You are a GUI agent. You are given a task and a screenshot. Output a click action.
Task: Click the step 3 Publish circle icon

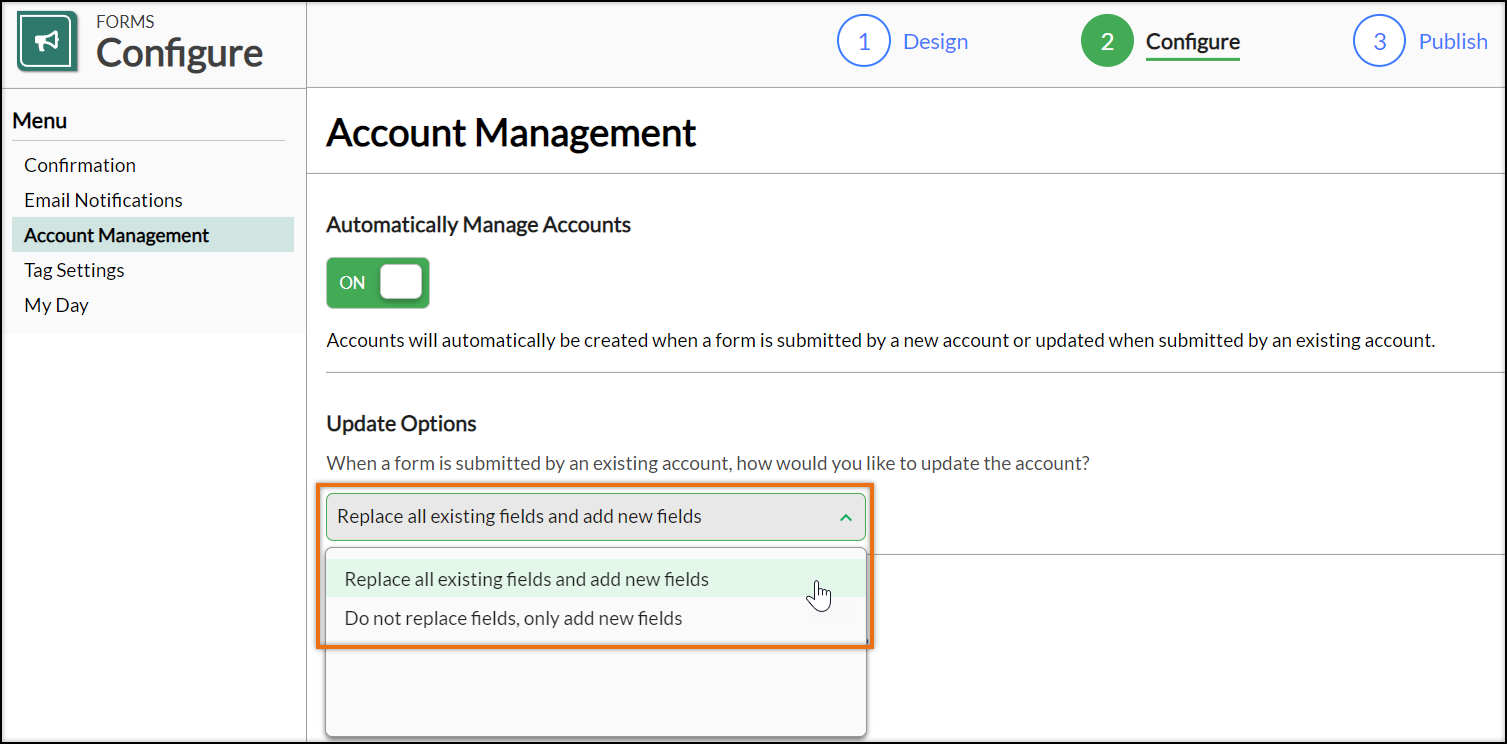(1379, 41)
